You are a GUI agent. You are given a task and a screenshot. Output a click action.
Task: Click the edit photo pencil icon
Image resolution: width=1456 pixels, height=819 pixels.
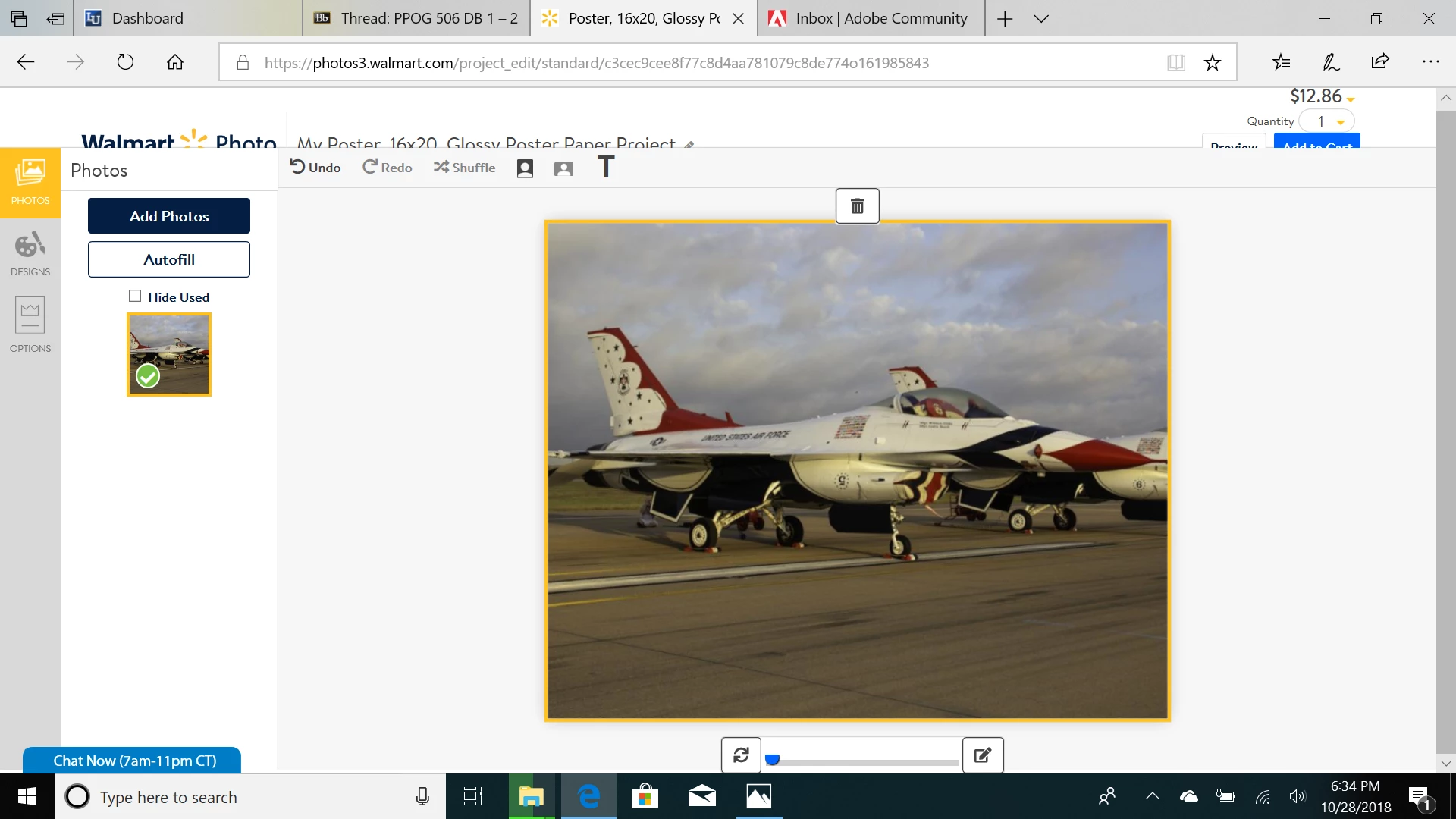(983, 755)
